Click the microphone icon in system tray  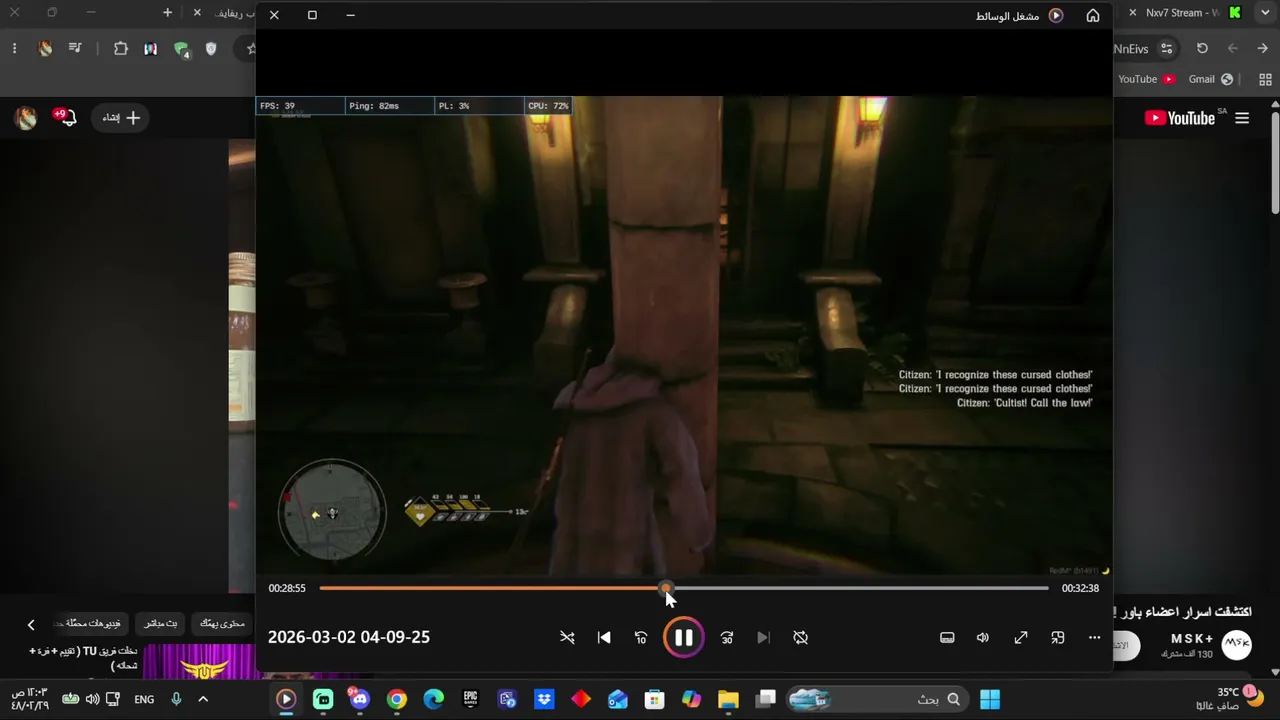tap(176, 699)
